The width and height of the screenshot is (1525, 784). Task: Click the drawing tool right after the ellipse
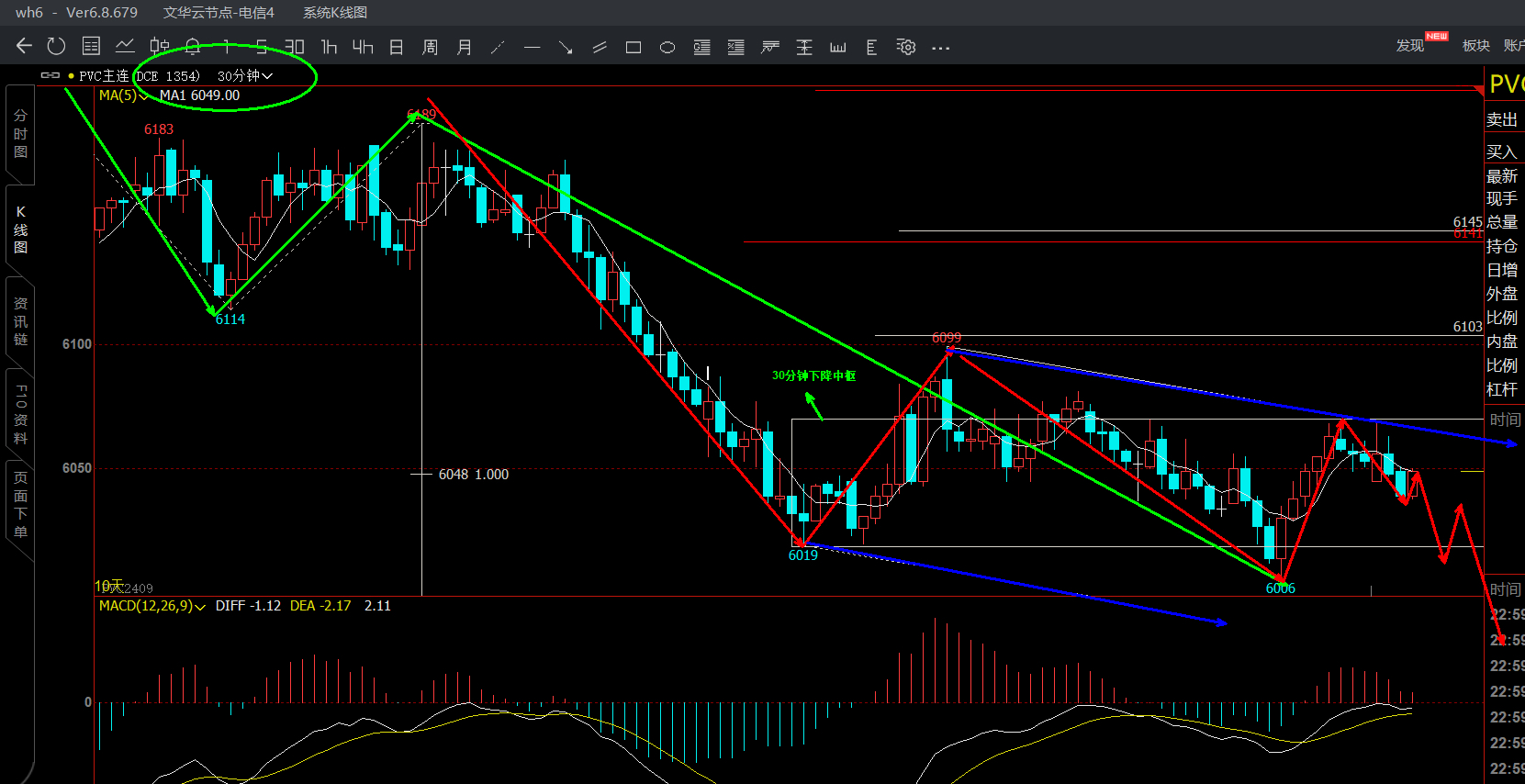pos(701,47)
